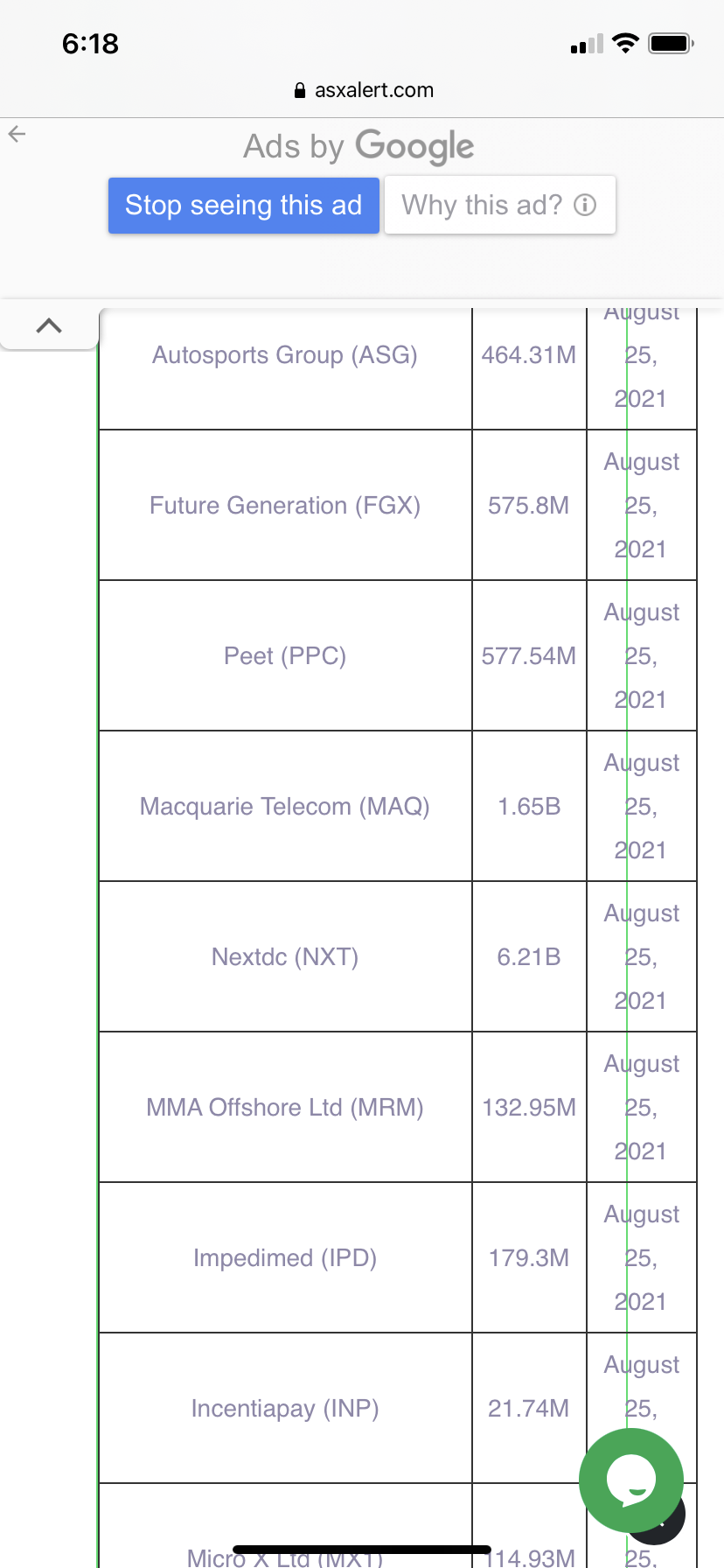Open Impedimed (IPD) entry
This screenshot has height=1568, width=724.
point(285,1258)
